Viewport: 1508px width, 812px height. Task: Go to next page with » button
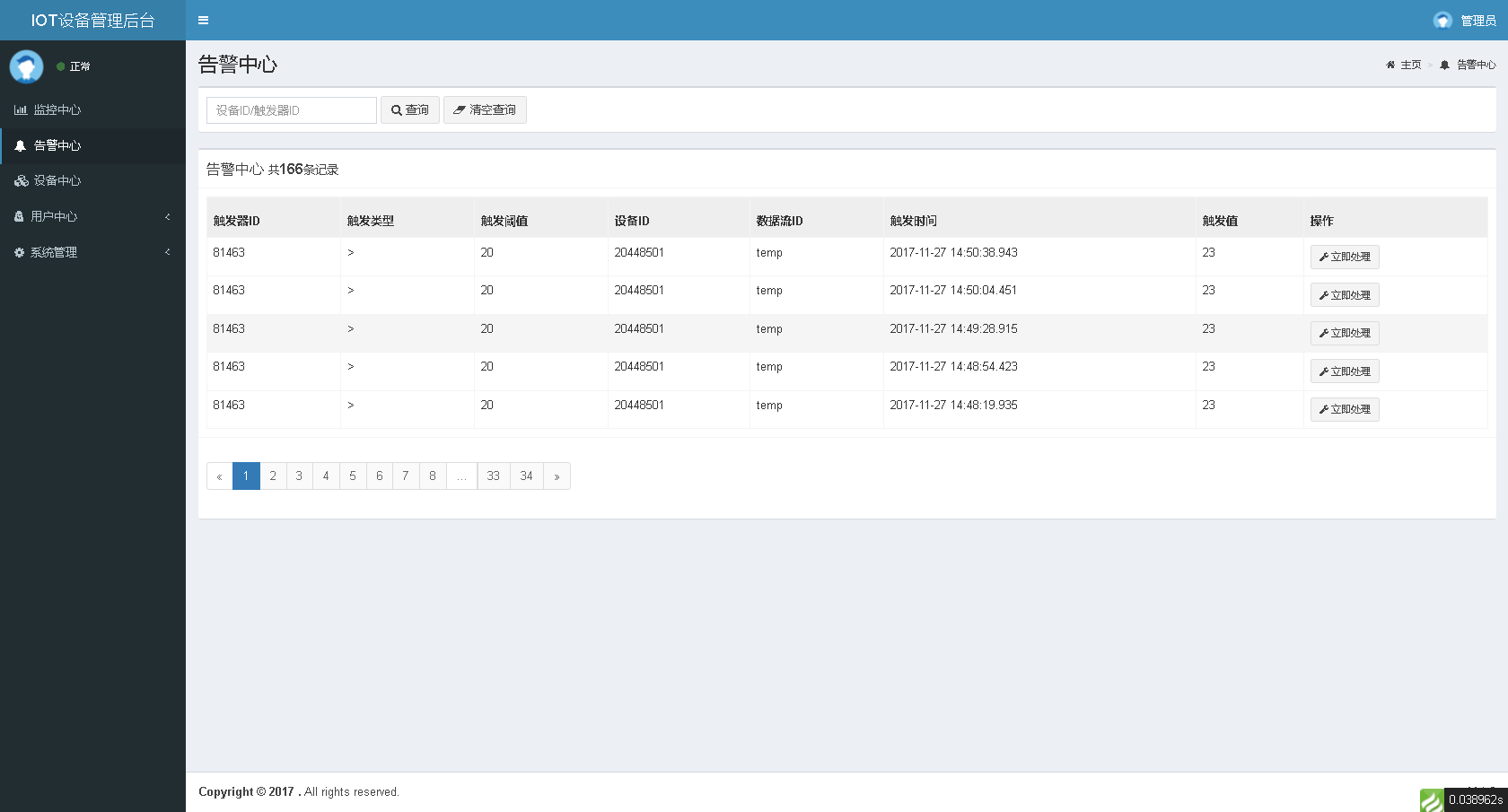[x=557, y=476]
